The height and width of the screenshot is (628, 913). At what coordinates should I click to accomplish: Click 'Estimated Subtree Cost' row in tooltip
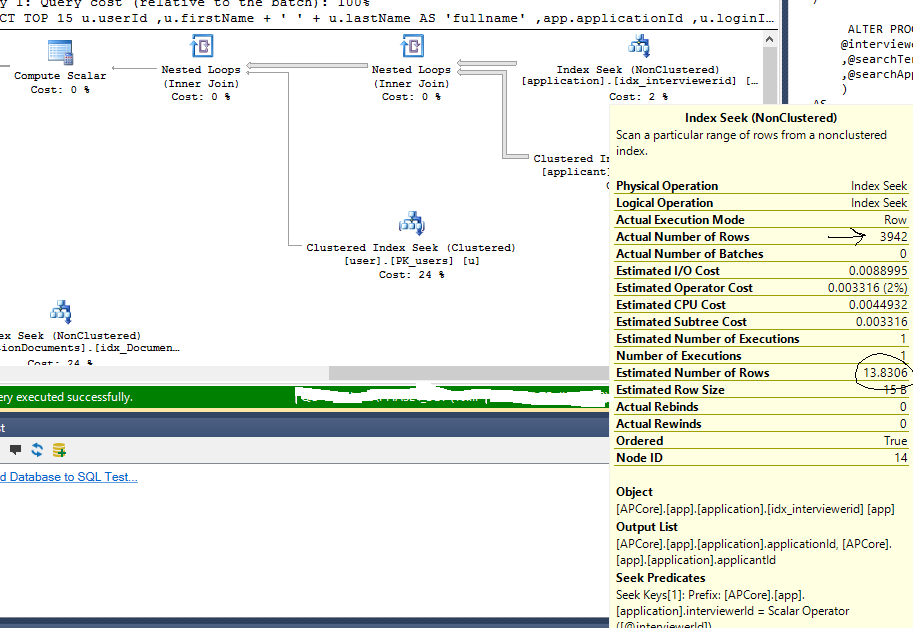tap(762, 322)
